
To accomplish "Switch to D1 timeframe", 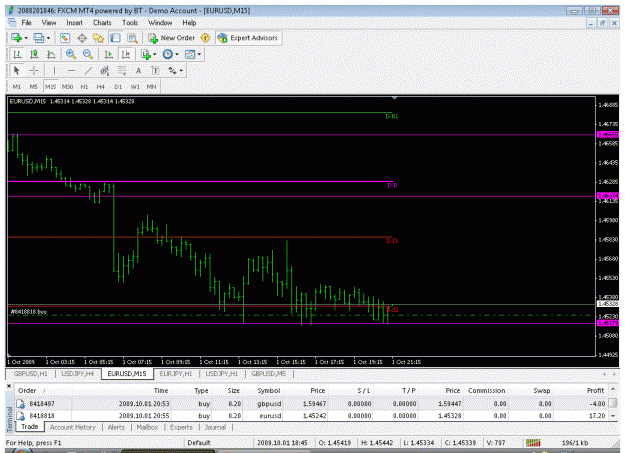I will (x=118, y=87).
